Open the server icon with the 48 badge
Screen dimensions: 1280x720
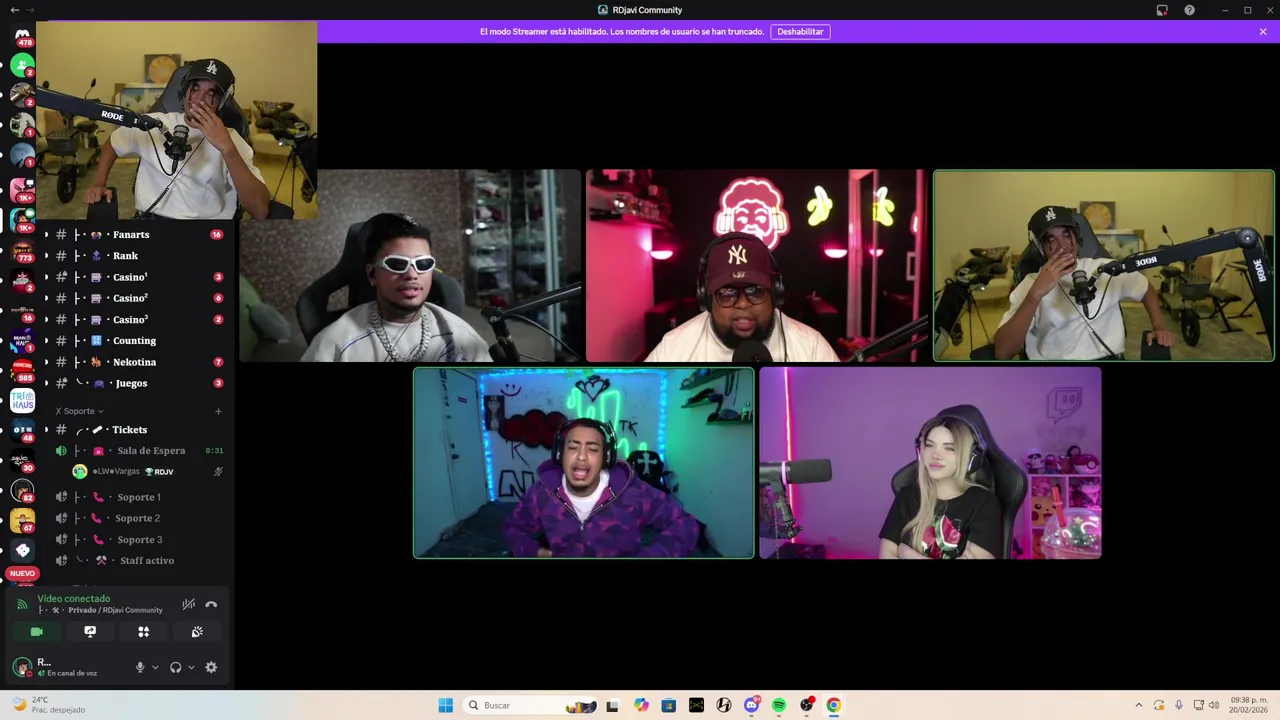point(22,431)
